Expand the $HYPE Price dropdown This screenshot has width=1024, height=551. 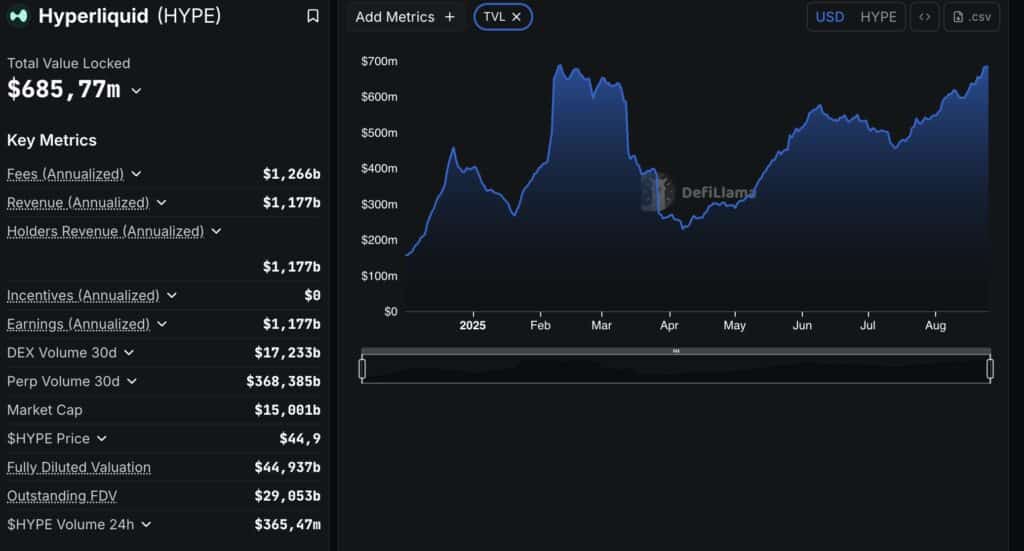[x=102, y=439]
